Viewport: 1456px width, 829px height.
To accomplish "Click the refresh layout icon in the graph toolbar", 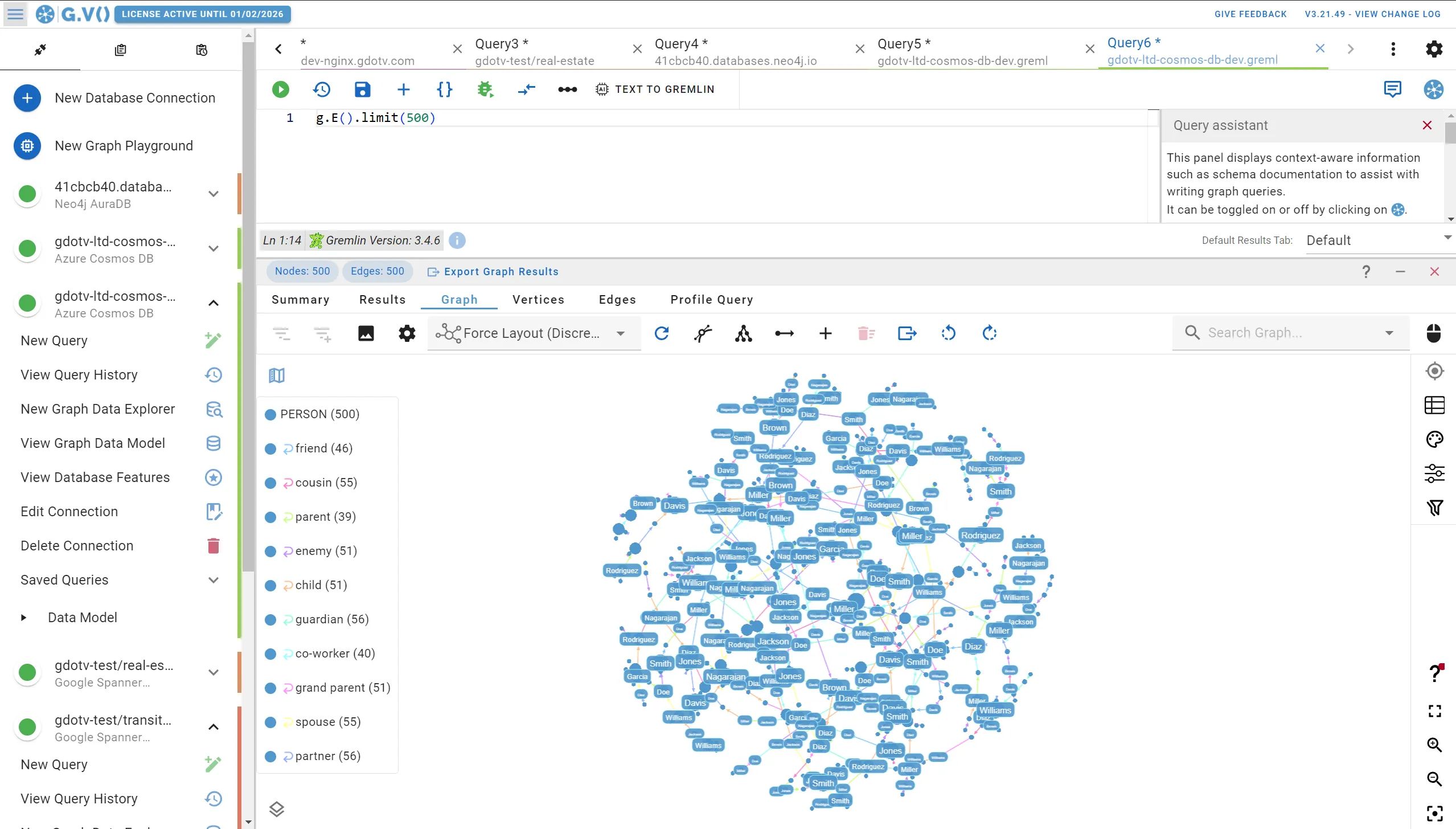I will pyautogui.click(x=662, y=333).
